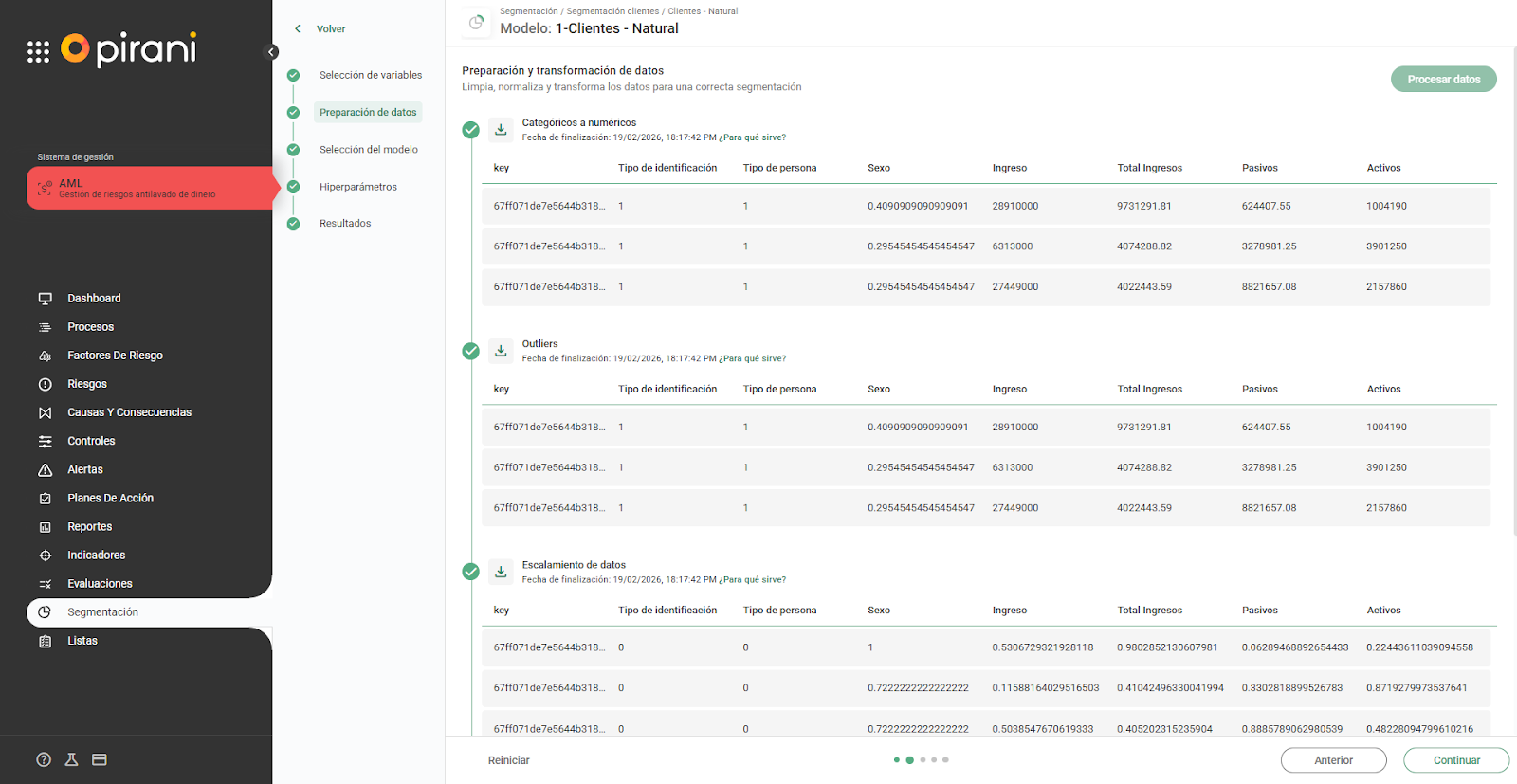Open Segmentación in the sidebar menu
This screenshot has height=784, width=1517.
102,612
